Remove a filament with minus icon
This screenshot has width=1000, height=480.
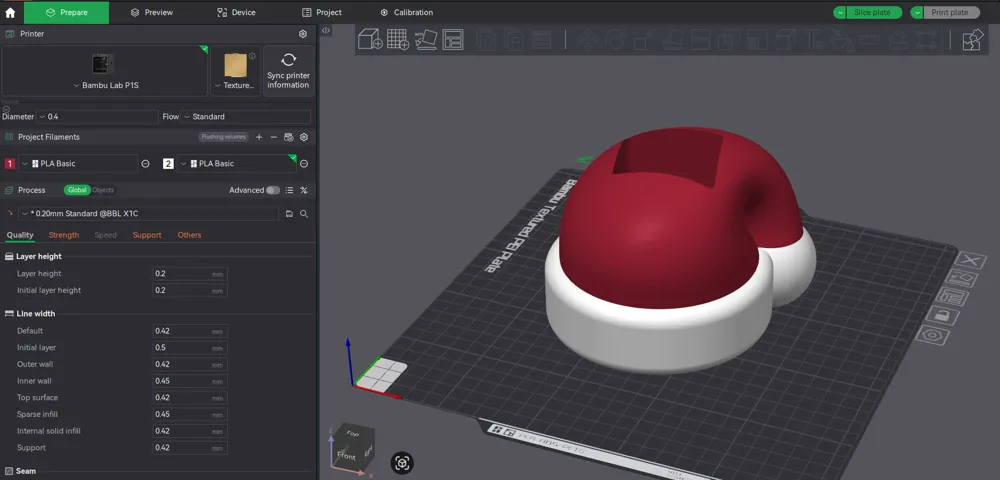pyautogui.click(x=274, y=137)
